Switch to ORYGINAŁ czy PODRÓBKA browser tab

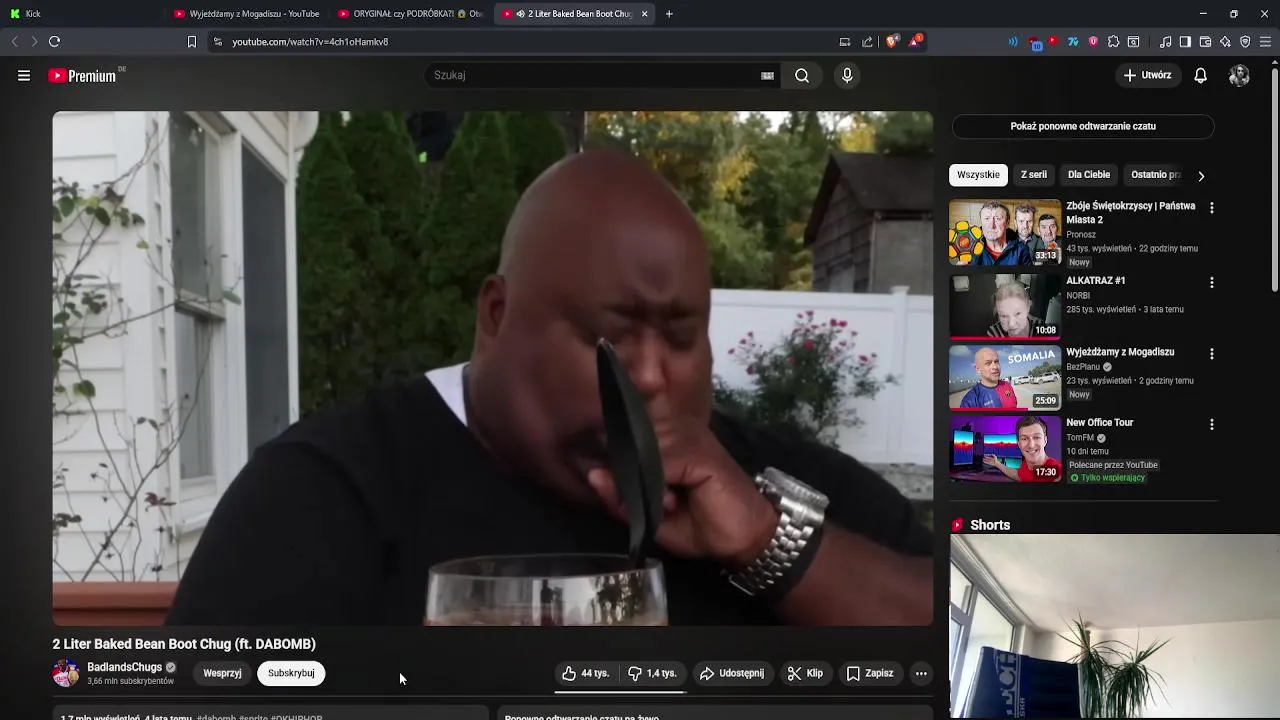pos(411,14)
